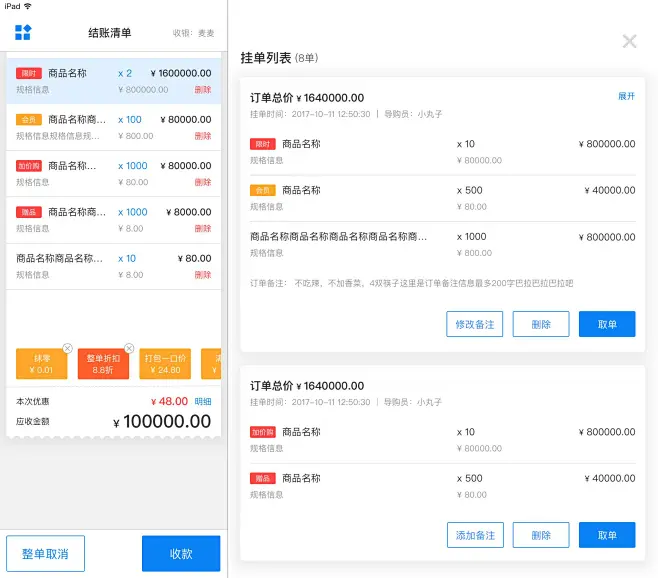Cancel the whole order with 整单取消

46,554
